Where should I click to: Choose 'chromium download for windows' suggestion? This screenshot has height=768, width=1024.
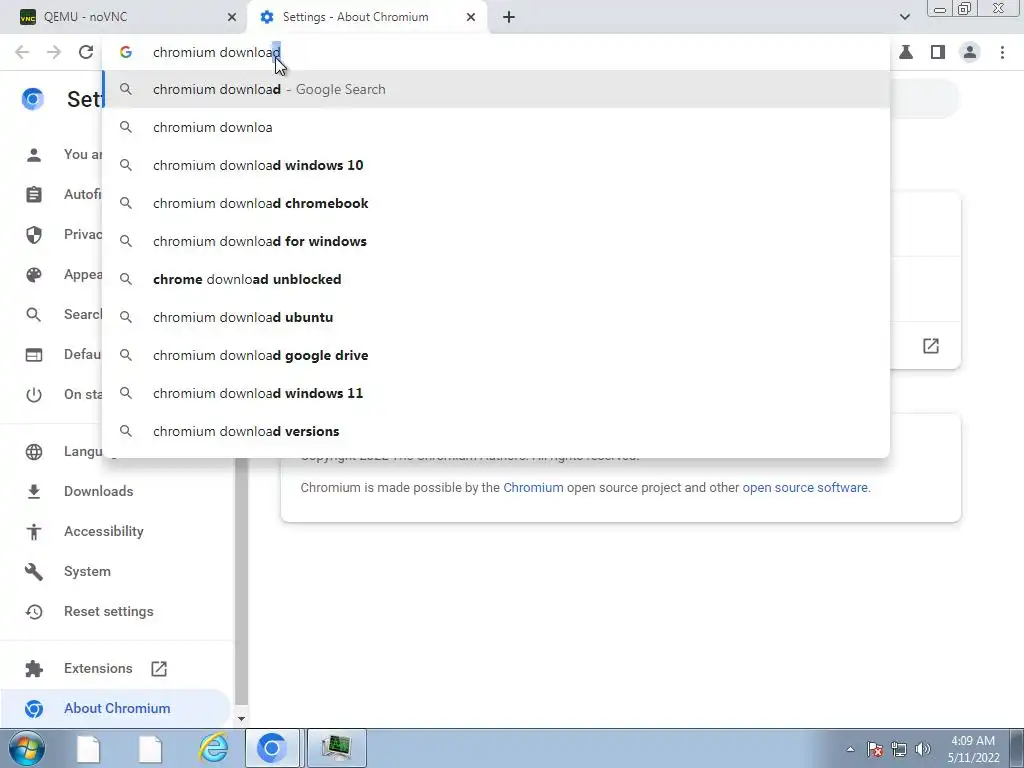tap(496, 241)
